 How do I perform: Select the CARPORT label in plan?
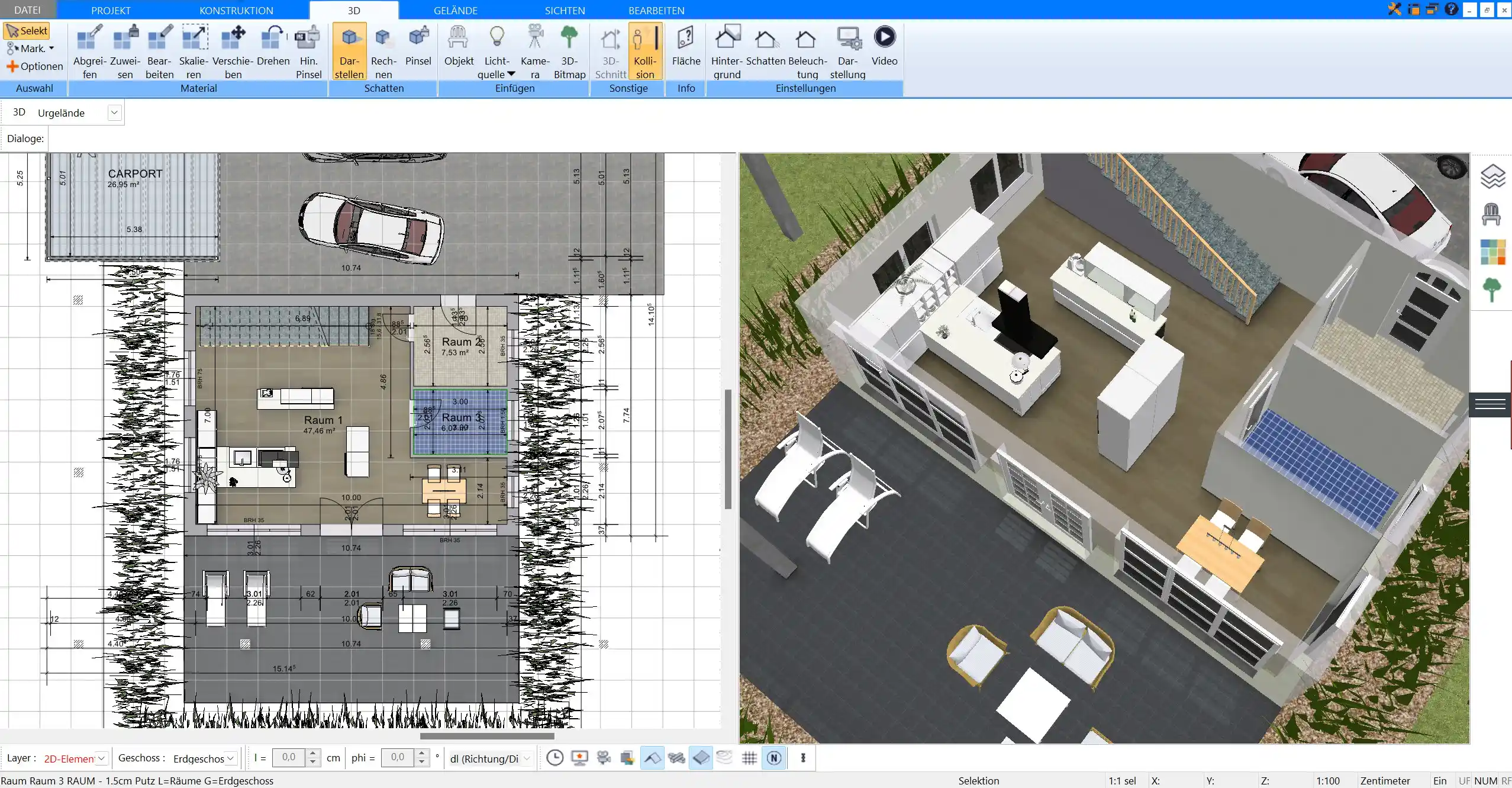point(135,173)
